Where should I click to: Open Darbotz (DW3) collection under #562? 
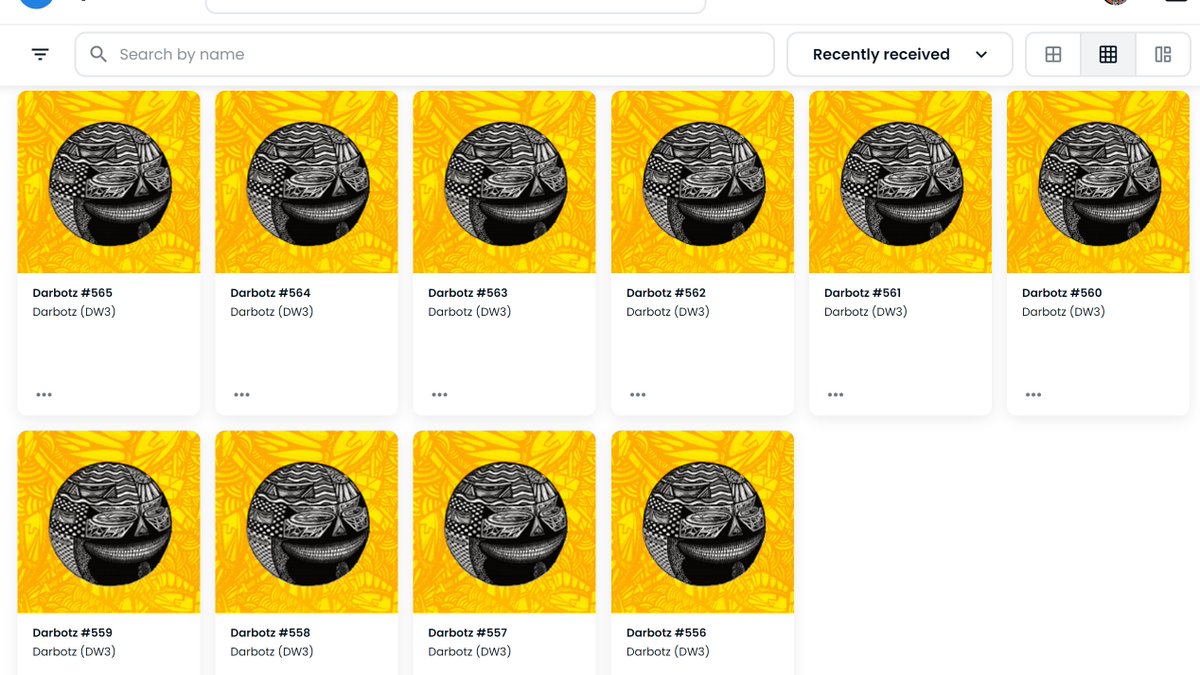[668, 312]
